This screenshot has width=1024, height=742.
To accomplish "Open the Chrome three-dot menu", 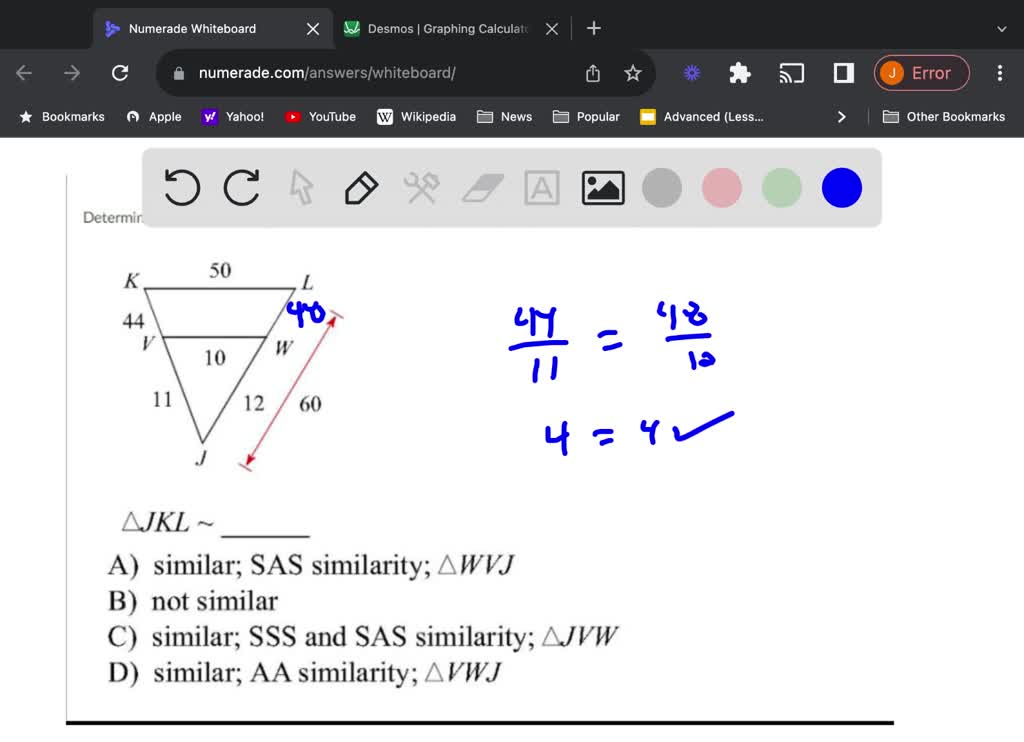I will (x=999, y=72).
